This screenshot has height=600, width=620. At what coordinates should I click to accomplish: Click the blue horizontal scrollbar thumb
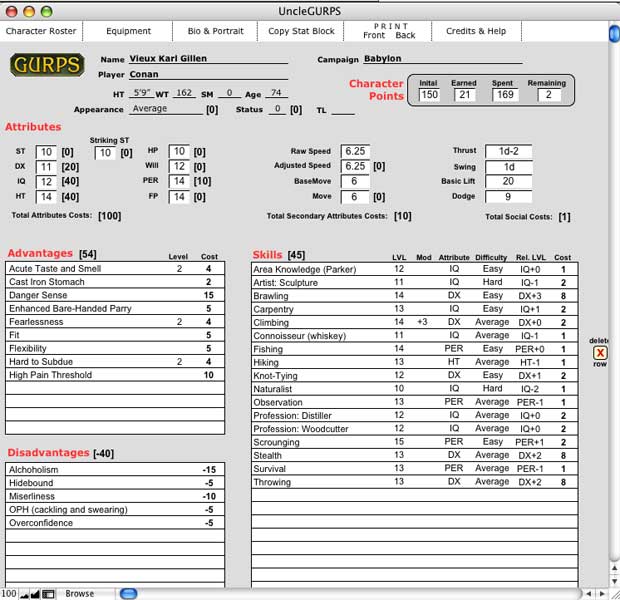pyautogui.click(x=128, y=594)
